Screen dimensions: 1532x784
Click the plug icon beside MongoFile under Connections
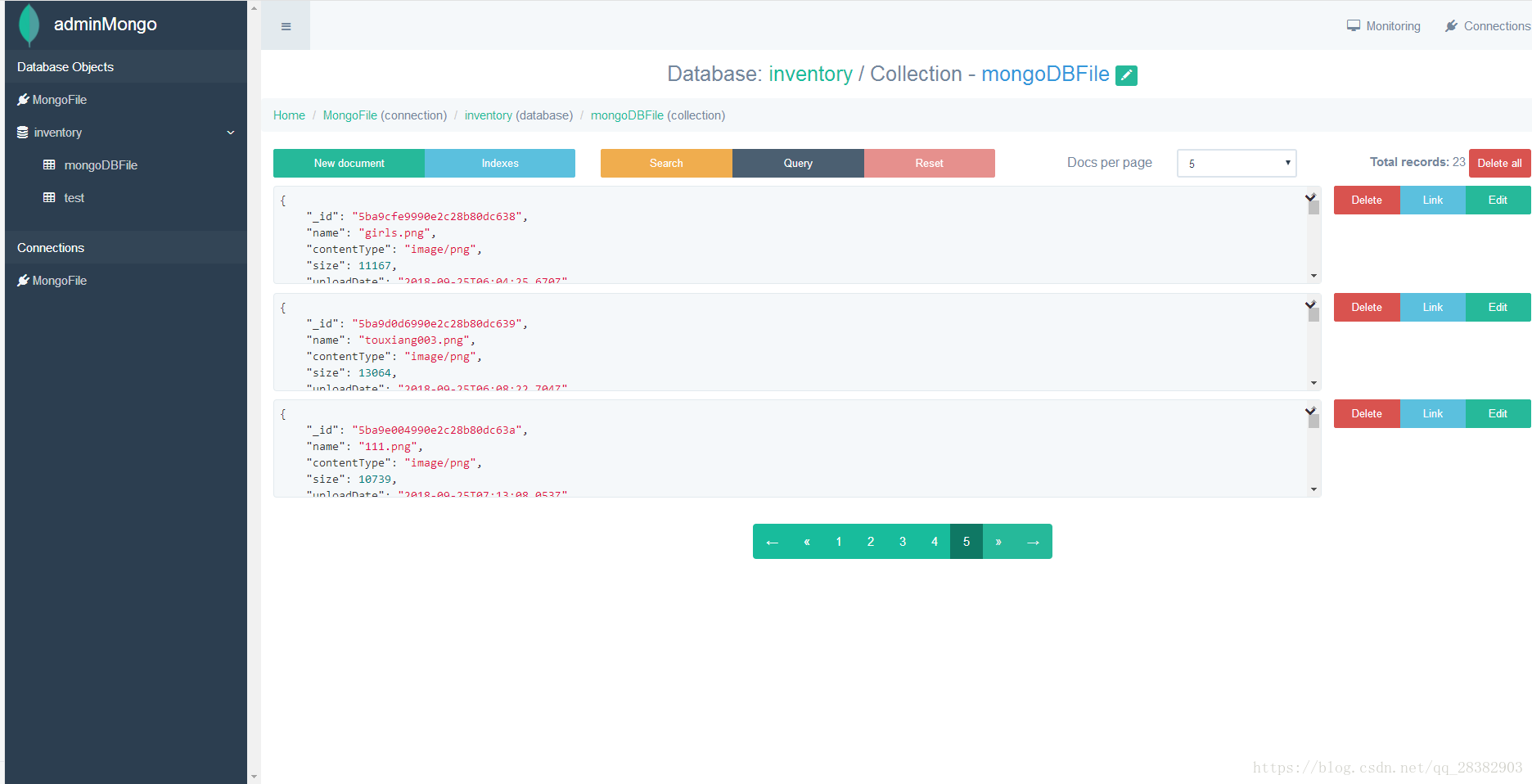pyautogui.click(x=23, y=281)
